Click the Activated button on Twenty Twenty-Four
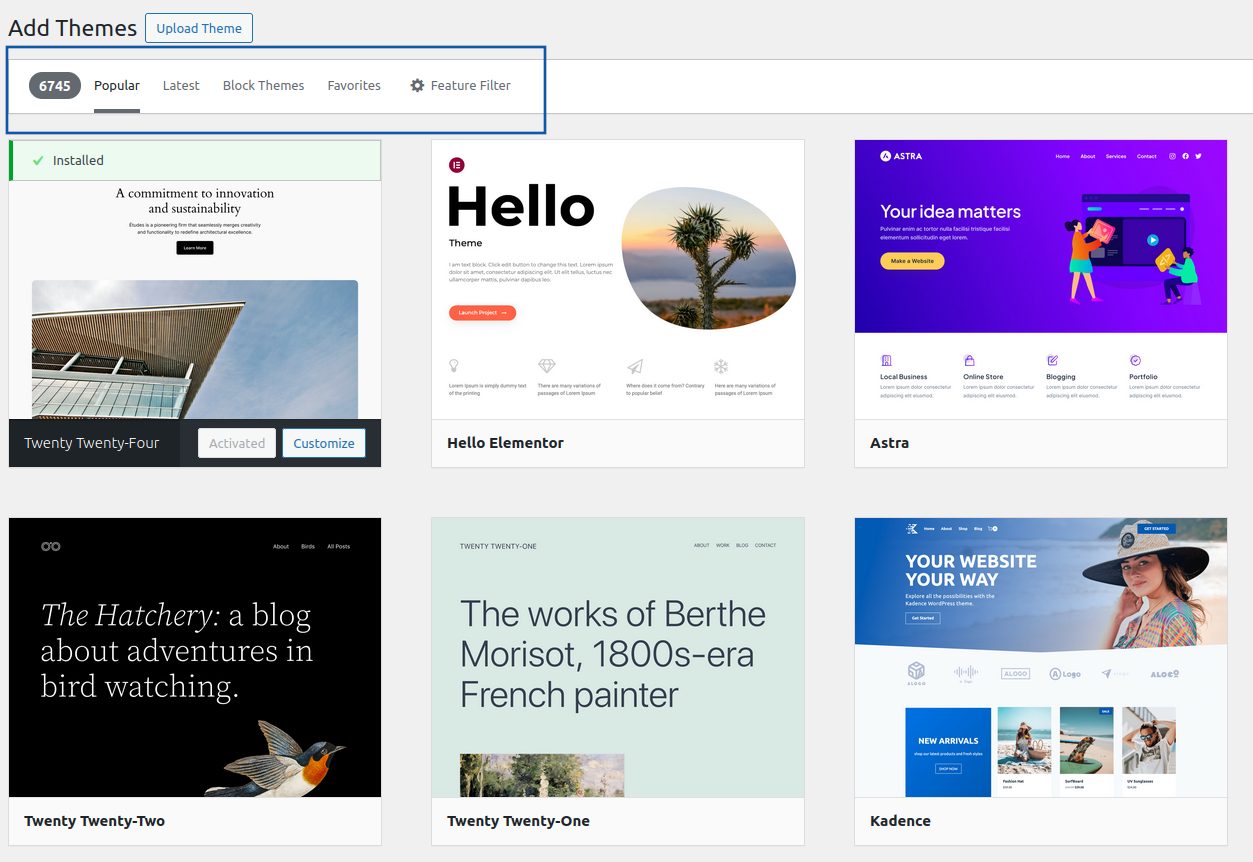The image size is (1253, 862). click(x=237, y=443)
